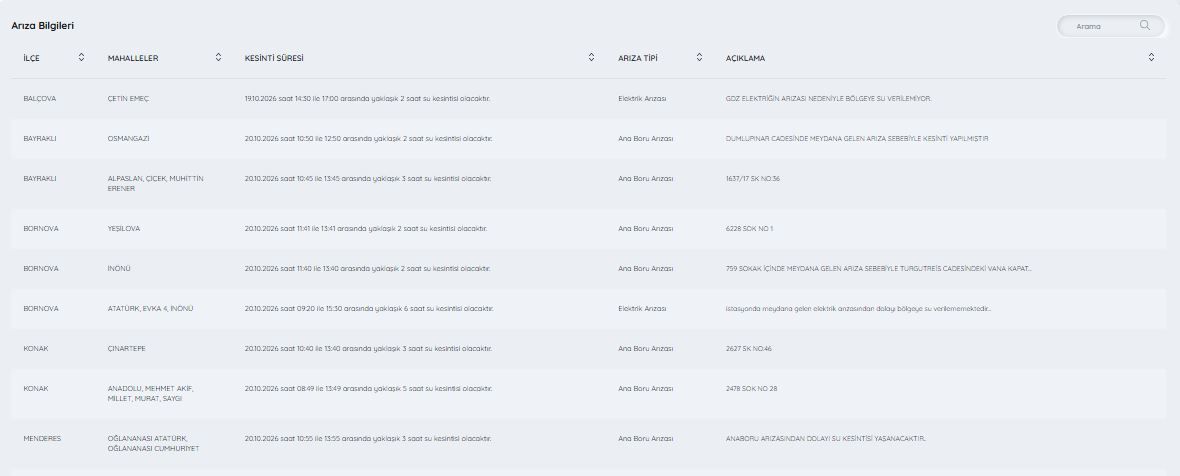The image size is (1180, 476).
Task: Click the KESİNTİ SÜRESİ column header
Action: (274, 58)
